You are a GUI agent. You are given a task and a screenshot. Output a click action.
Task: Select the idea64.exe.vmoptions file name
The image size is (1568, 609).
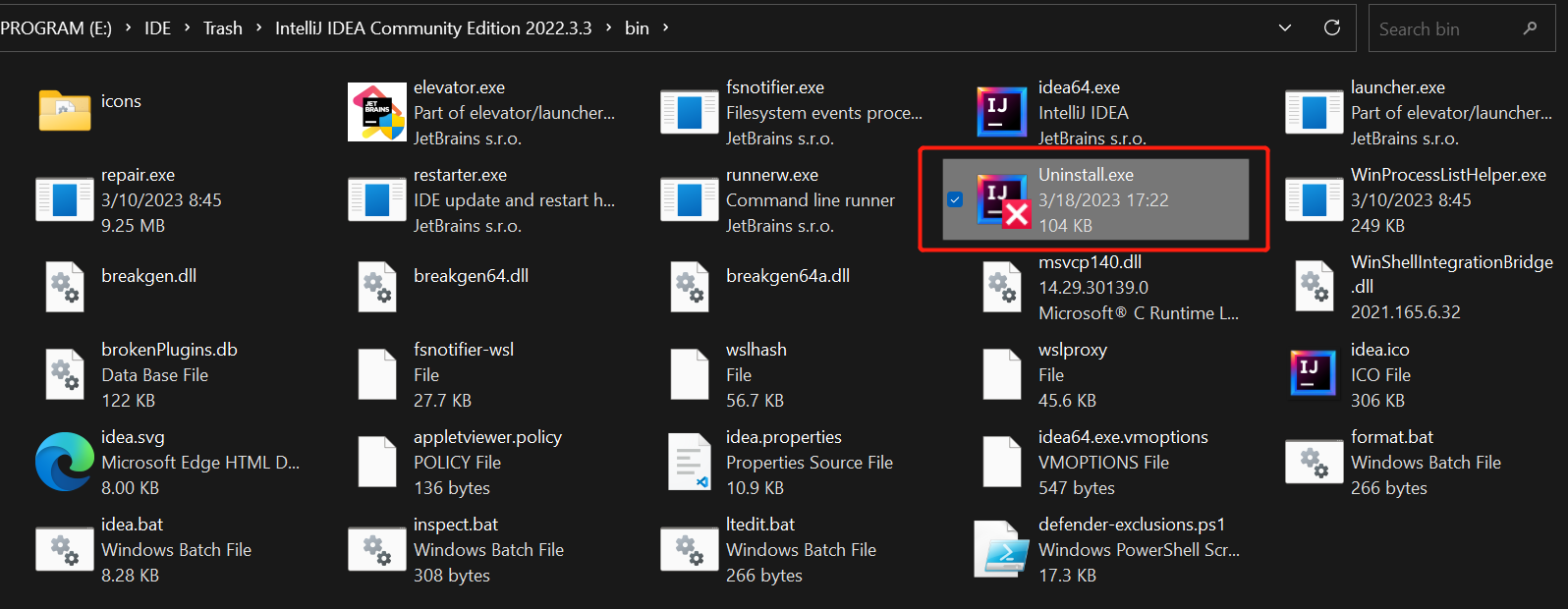[1123, 437]
